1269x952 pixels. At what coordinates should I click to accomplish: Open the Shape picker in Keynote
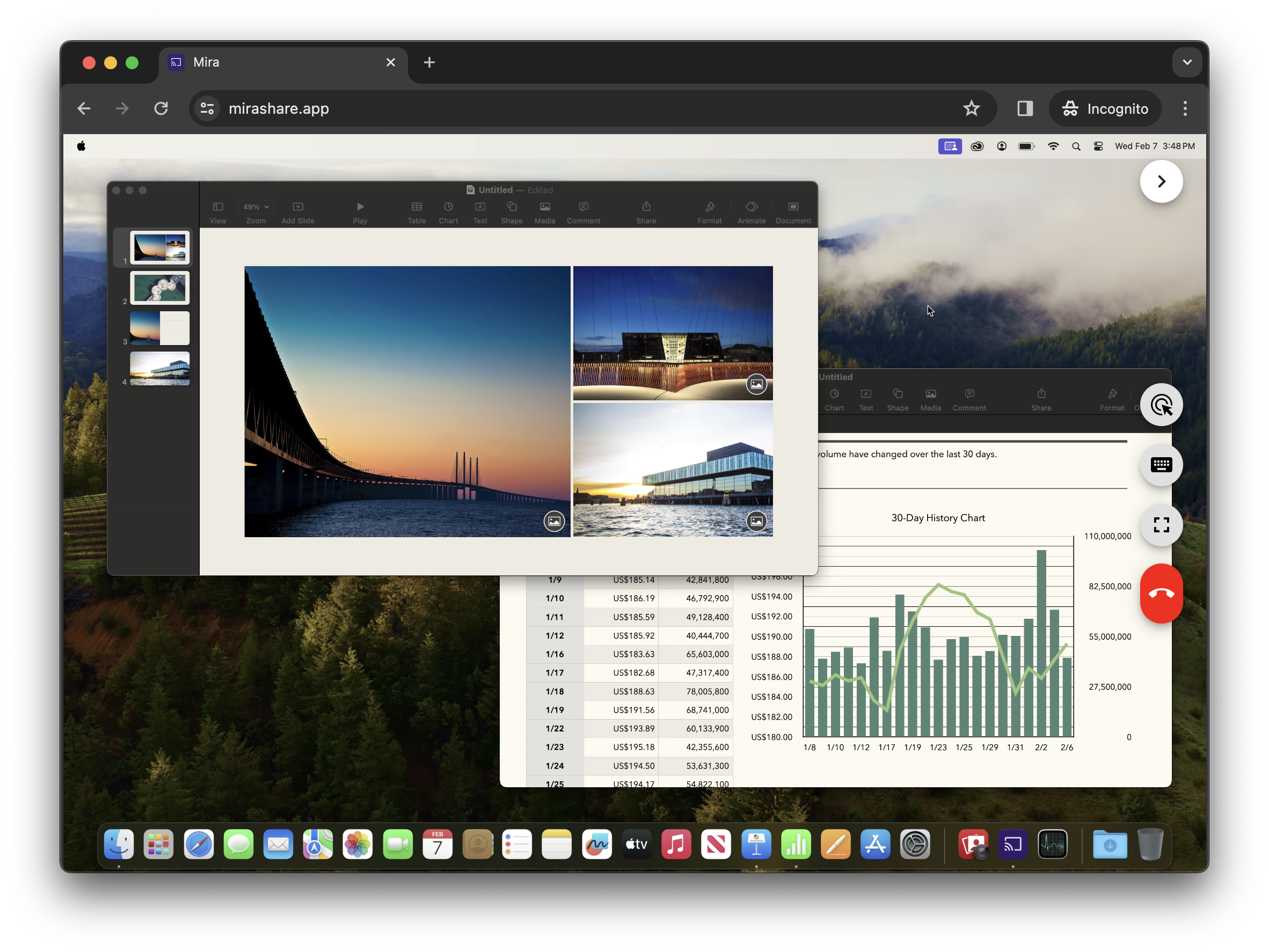click(x=512, y=207)
